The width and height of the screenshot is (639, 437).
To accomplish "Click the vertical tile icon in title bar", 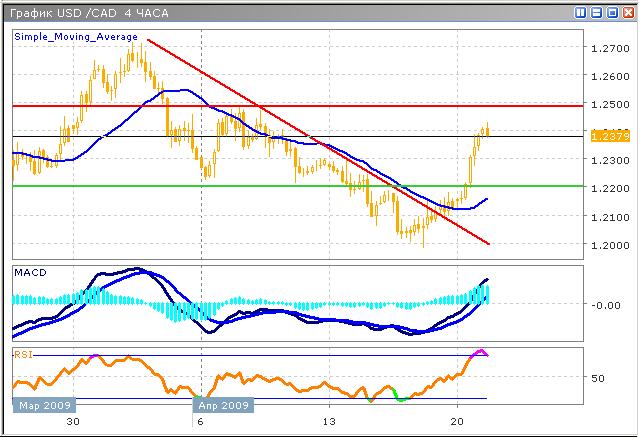I will pyautogui.click(x=580, y=13).
